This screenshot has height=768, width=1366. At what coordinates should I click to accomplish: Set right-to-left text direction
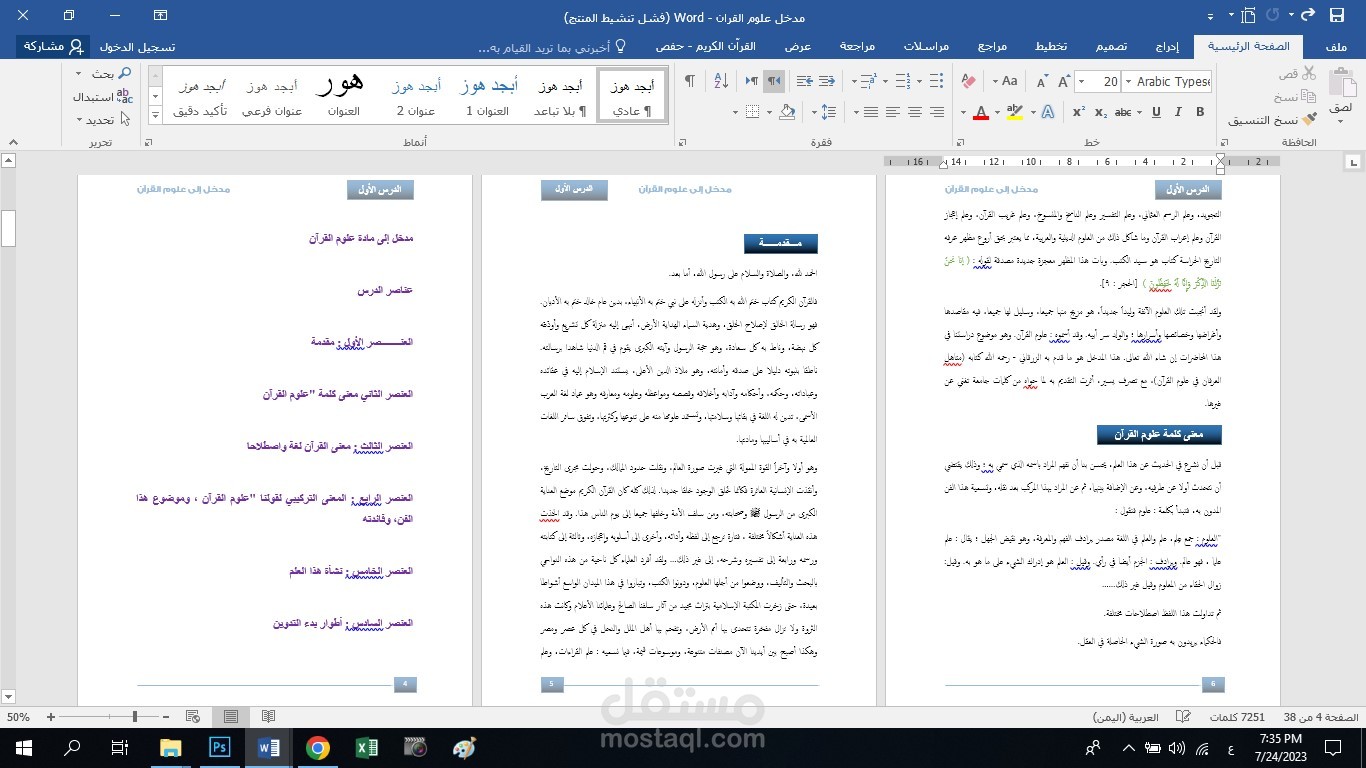click(774, 82)
